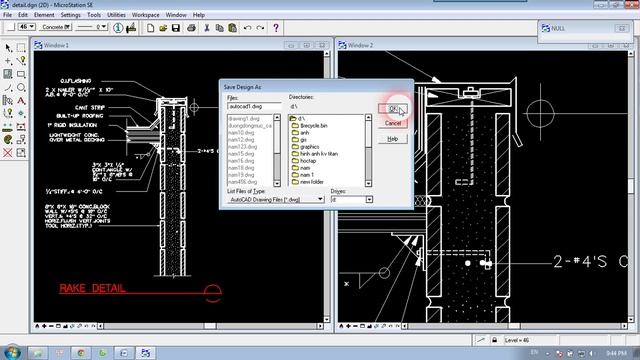Screen dimensions: 640x360
Task: Open the line weight 0 dropdown
Action: coord(92,27)
